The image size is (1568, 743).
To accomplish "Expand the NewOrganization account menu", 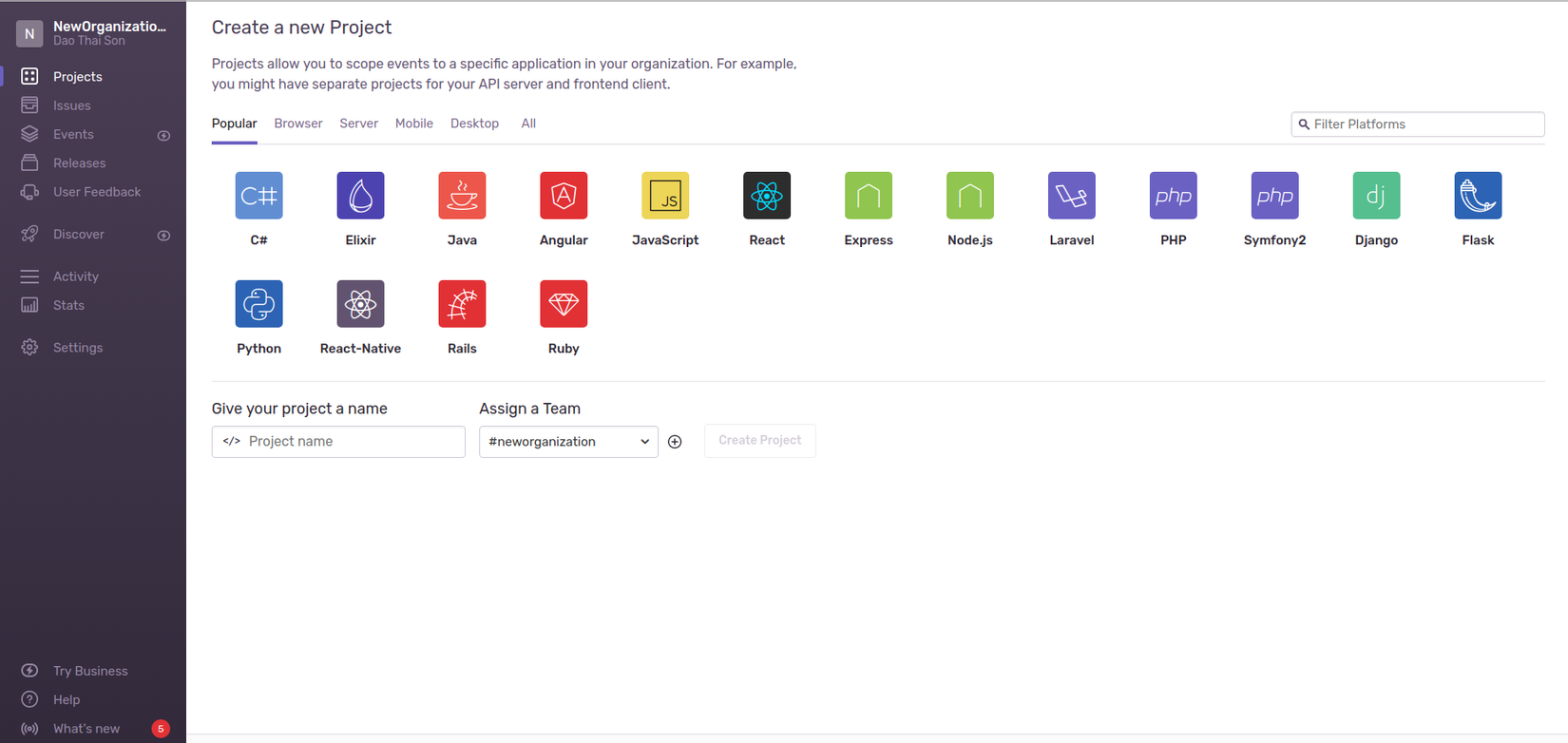I will 93,33.
